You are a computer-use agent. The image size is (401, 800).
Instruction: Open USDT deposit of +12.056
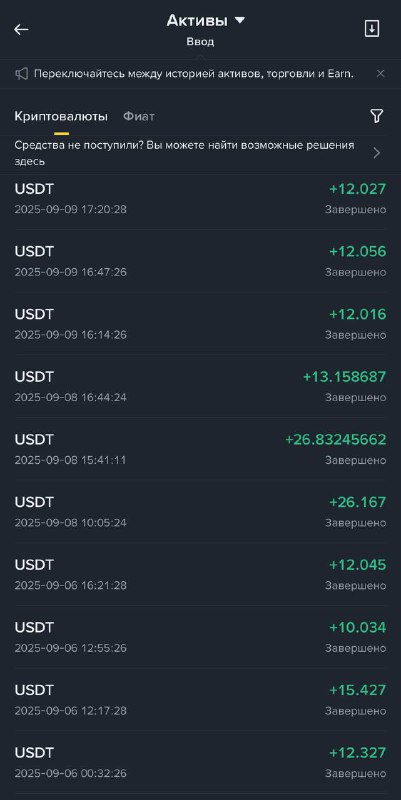point(200,261)
